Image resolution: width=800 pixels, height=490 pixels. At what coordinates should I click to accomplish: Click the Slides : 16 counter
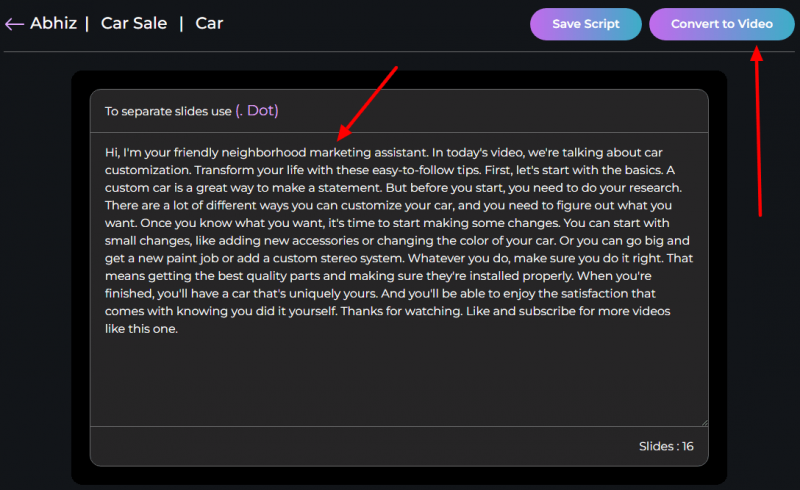(666, 446)
